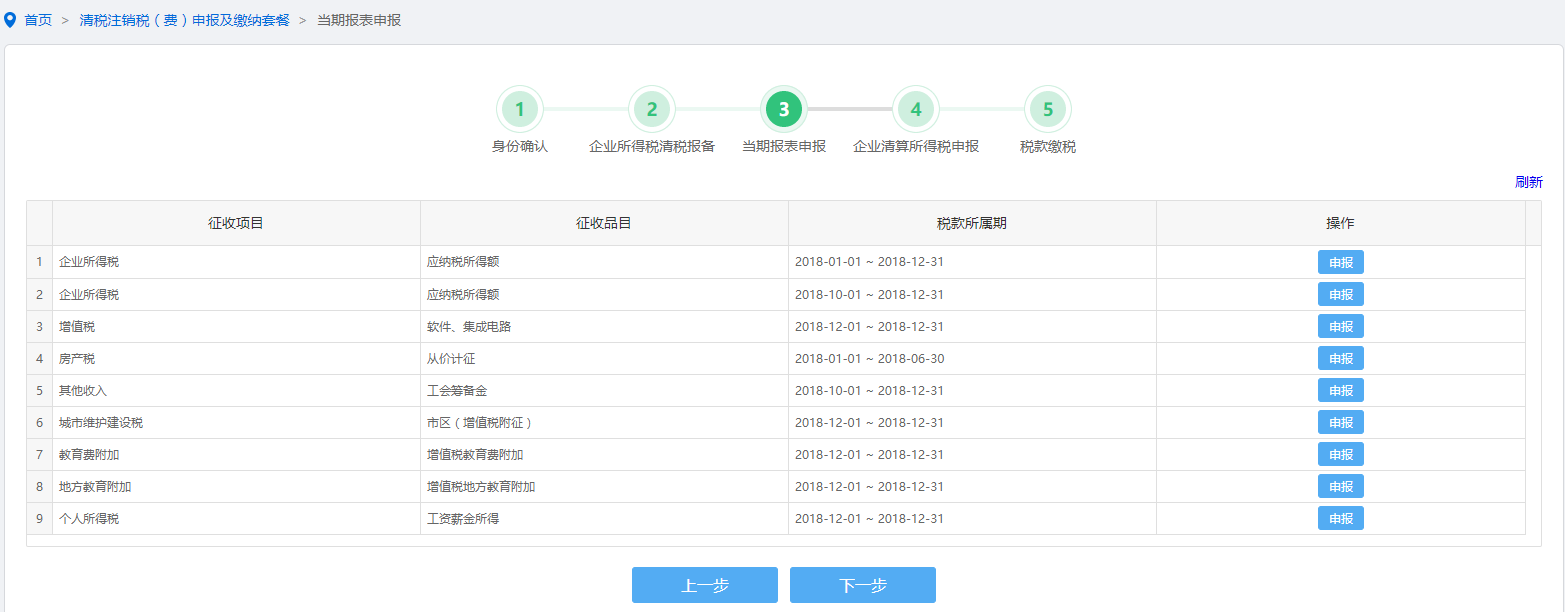Screen dimensions: 1565x612
Task: Click the location pin icon in breadcrumb
Action: point(10,20)
